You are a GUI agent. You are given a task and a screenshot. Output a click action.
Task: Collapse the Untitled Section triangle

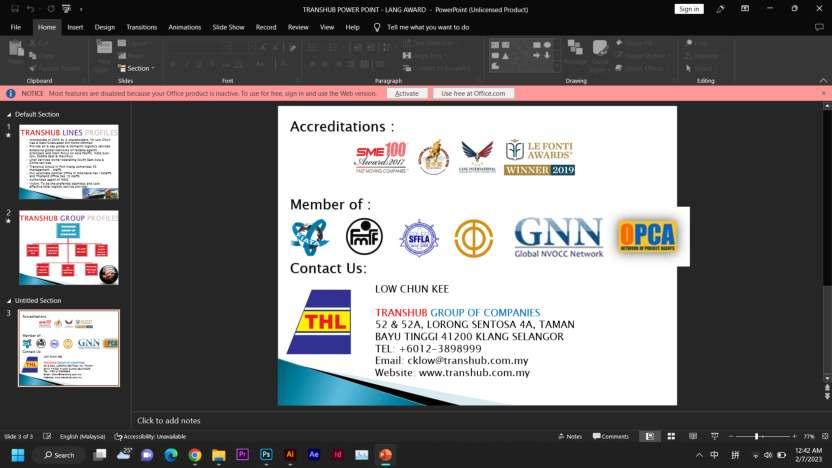point(8,301)
